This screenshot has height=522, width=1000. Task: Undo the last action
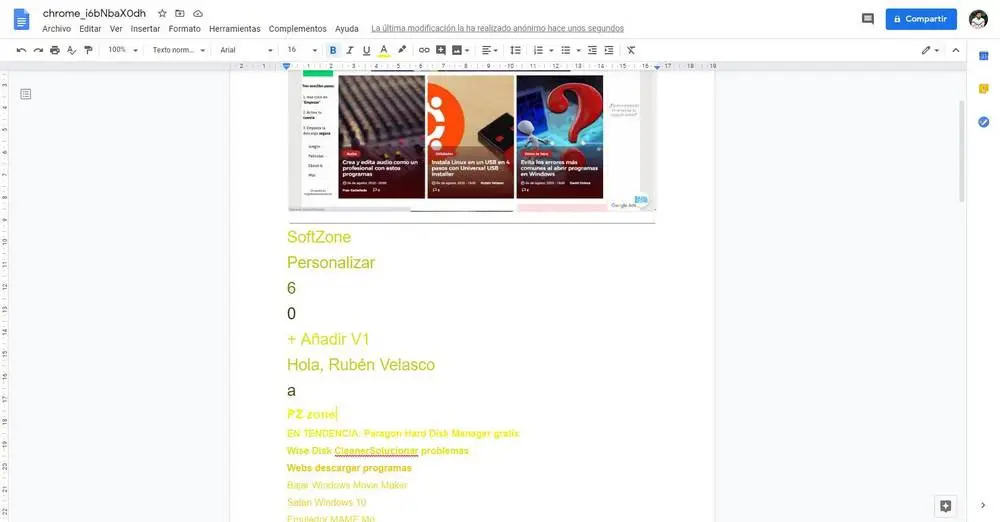click(21, 50)
